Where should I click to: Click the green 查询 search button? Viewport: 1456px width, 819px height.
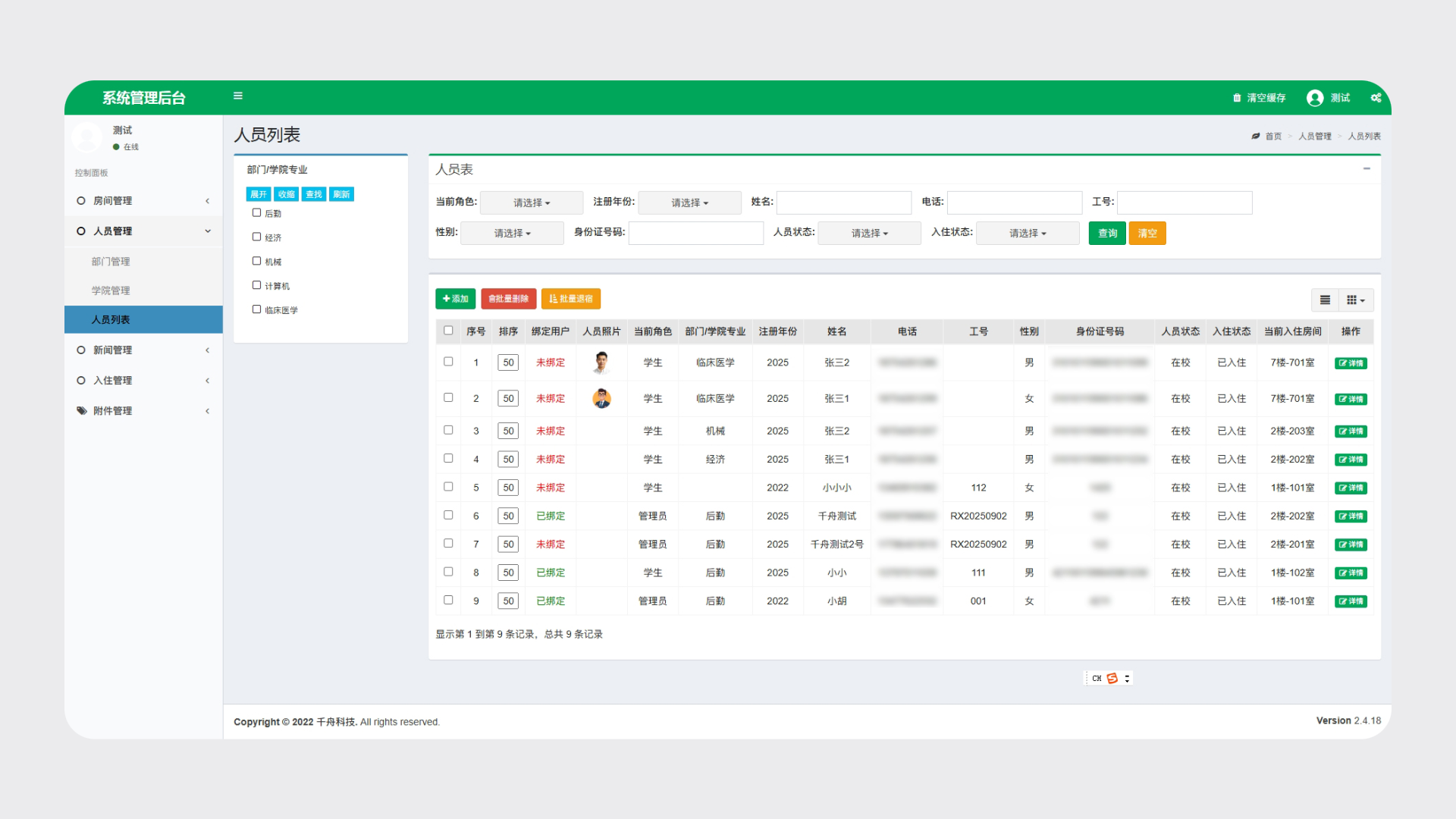tap(1107, 234)
